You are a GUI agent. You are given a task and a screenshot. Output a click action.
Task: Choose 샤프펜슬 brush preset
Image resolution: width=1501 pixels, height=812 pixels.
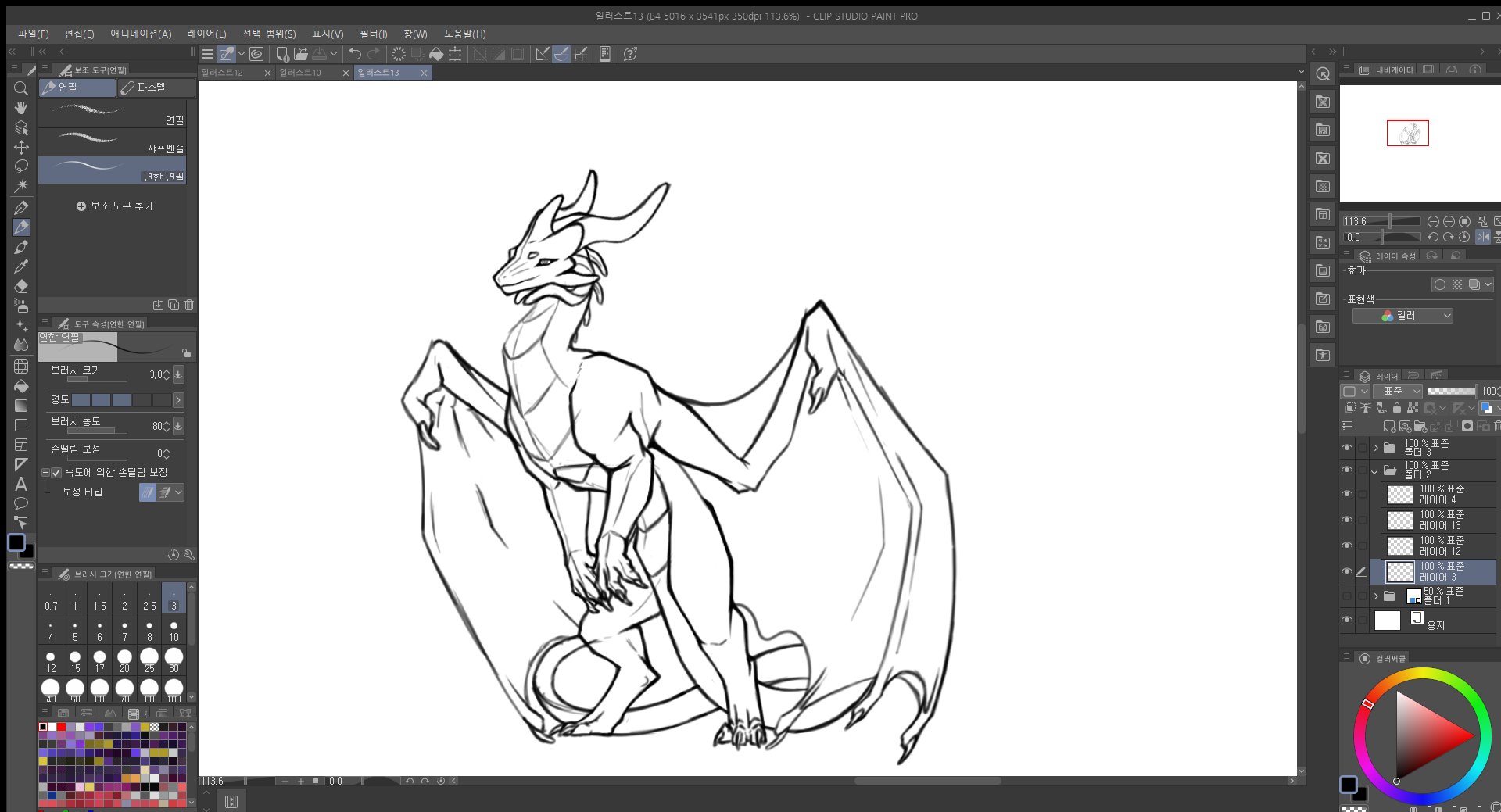pos(113,144)
